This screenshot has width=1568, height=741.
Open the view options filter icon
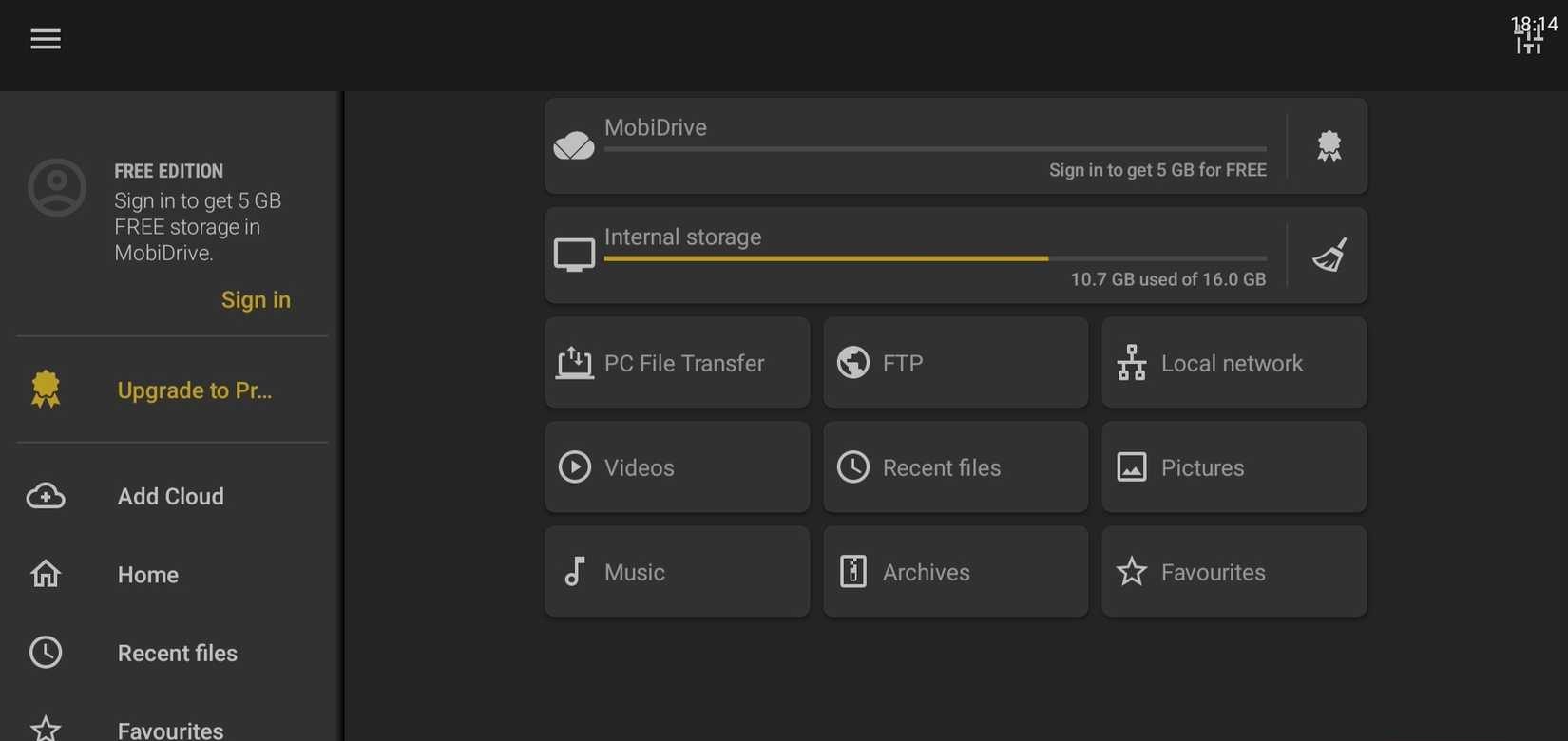pyautogui.click(x=1529, y=39)
